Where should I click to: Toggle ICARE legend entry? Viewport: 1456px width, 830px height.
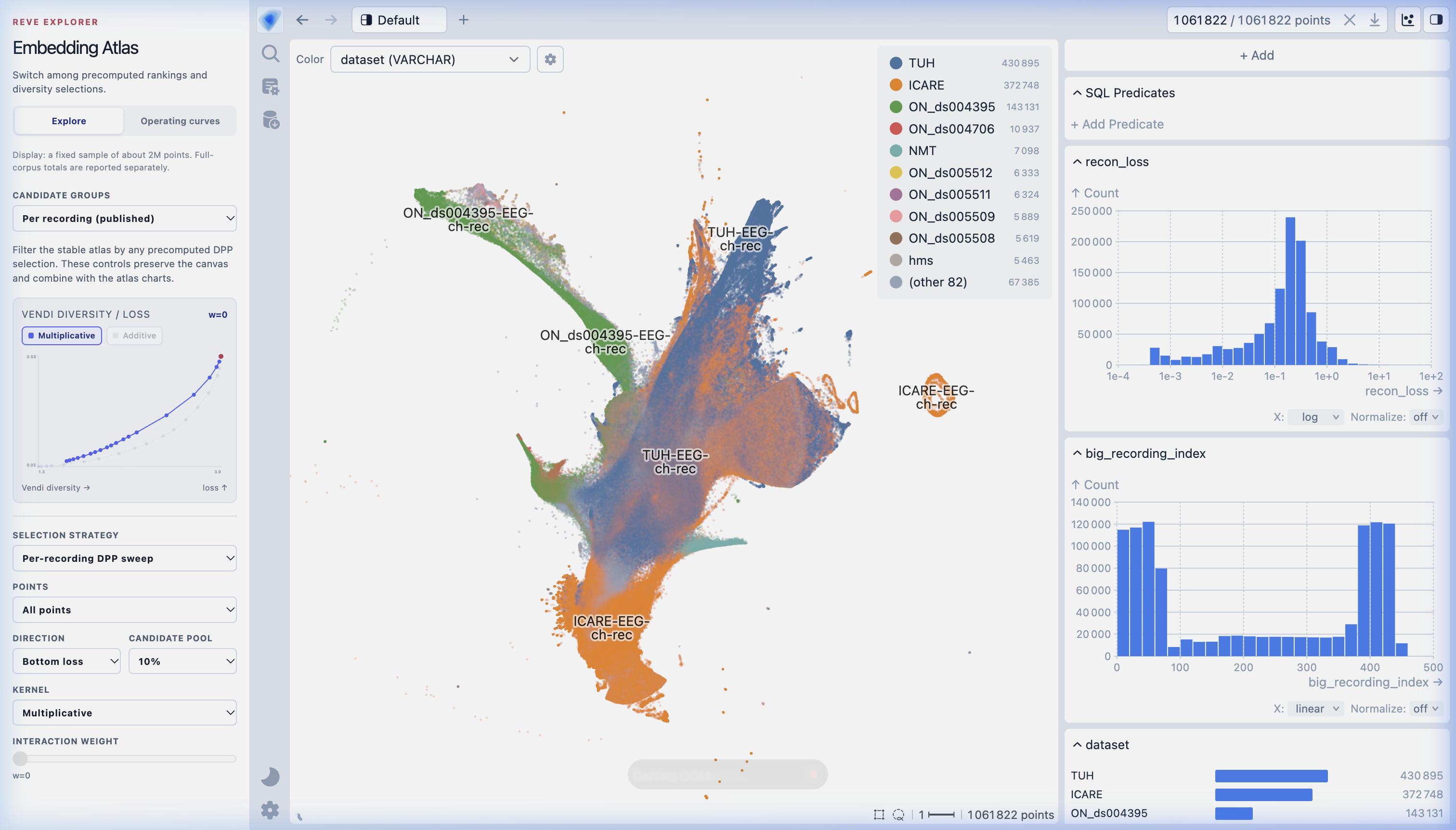(x=964, y=85)
